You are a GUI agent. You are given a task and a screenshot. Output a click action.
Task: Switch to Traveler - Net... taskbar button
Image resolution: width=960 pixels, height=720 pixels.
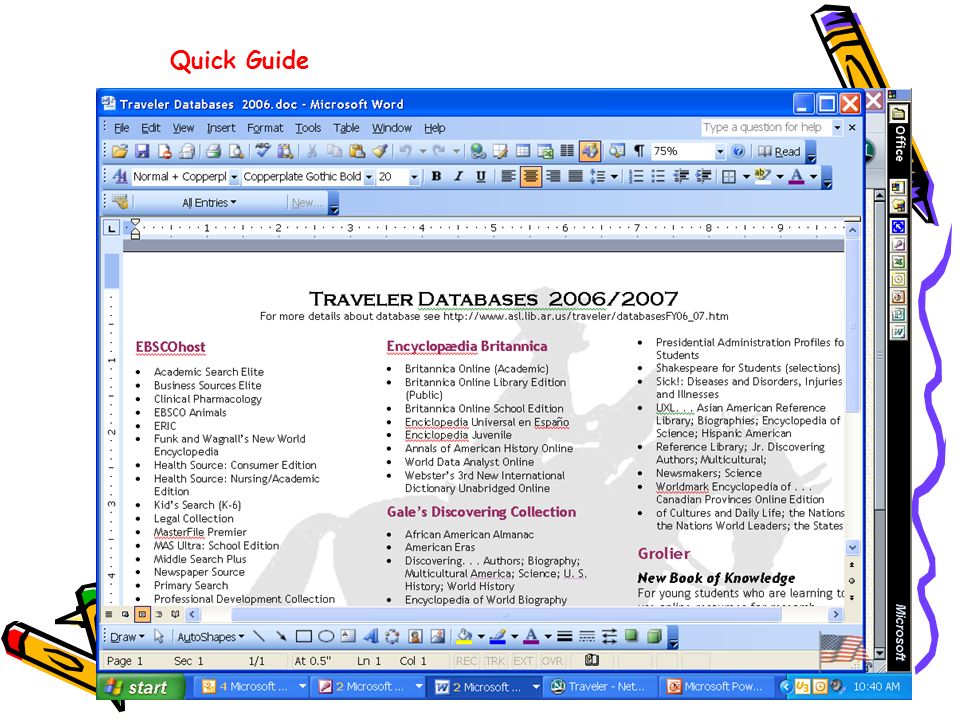[598, 687]
